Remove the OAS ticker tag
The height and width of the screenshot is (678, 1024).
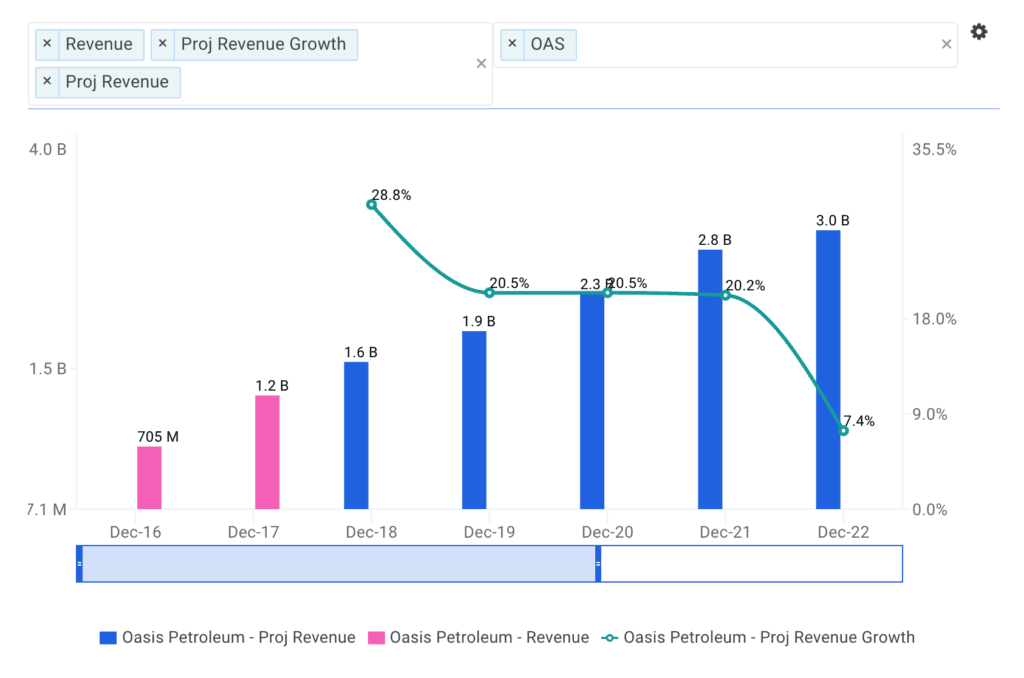(x=512, y=44)
